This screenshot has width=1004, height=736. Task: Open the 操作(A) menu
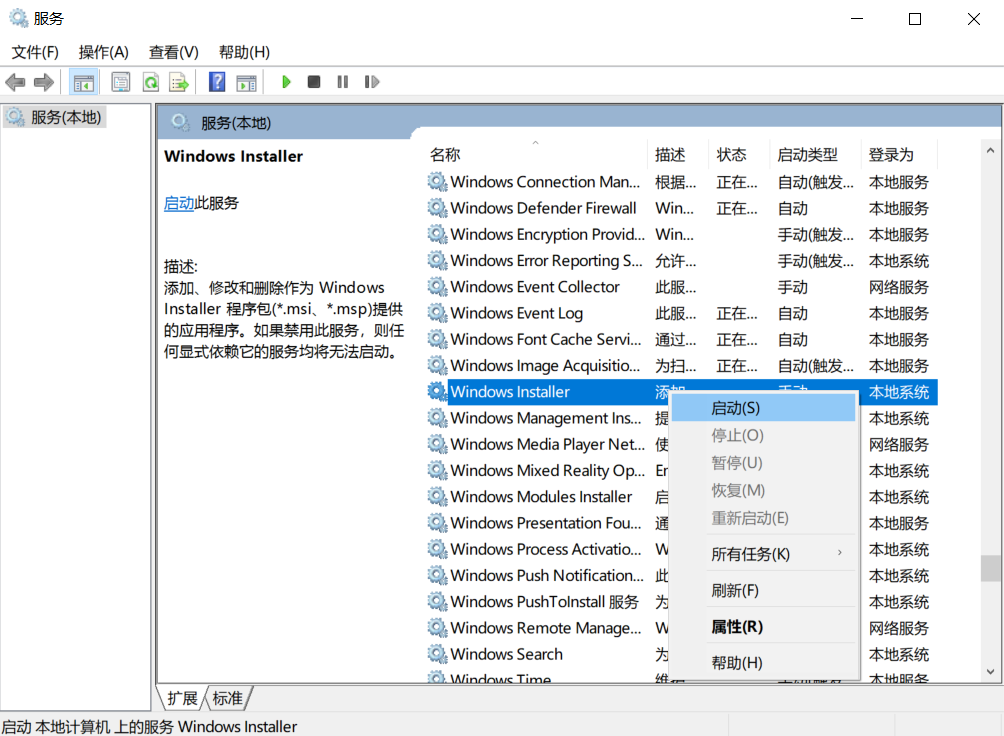[104, 53]
